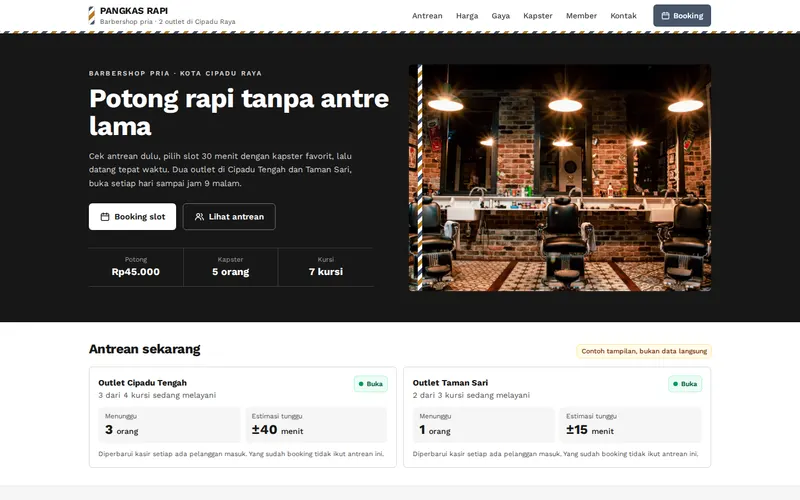Click '3 dari 4 kursi sedang melayani'

point(157,395)
